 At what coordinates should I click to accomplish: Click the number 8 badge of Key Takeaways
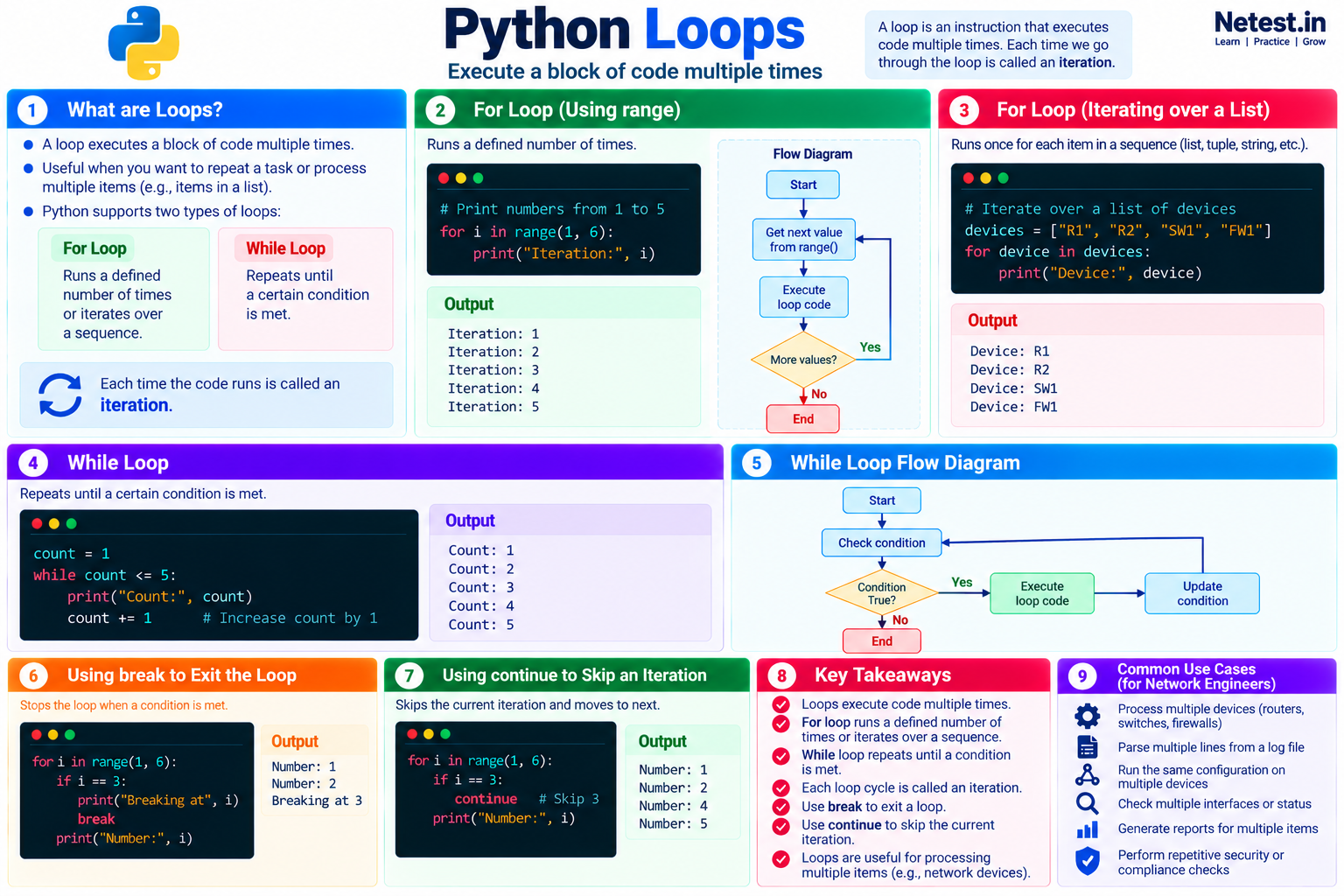pos(781,675)
